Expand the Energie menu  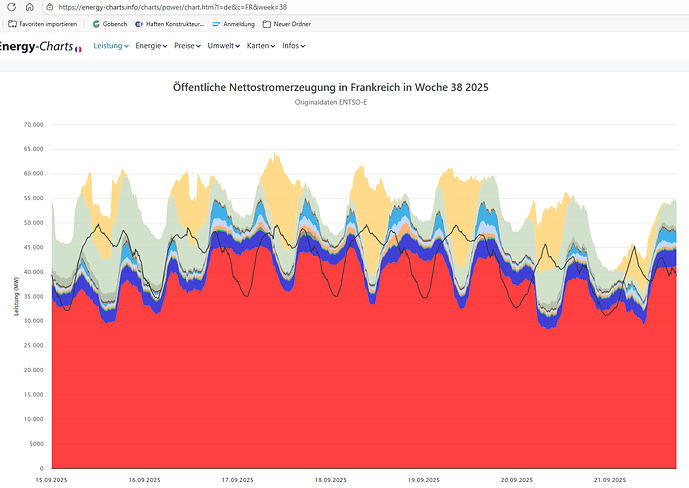click(x=151, y=46)
